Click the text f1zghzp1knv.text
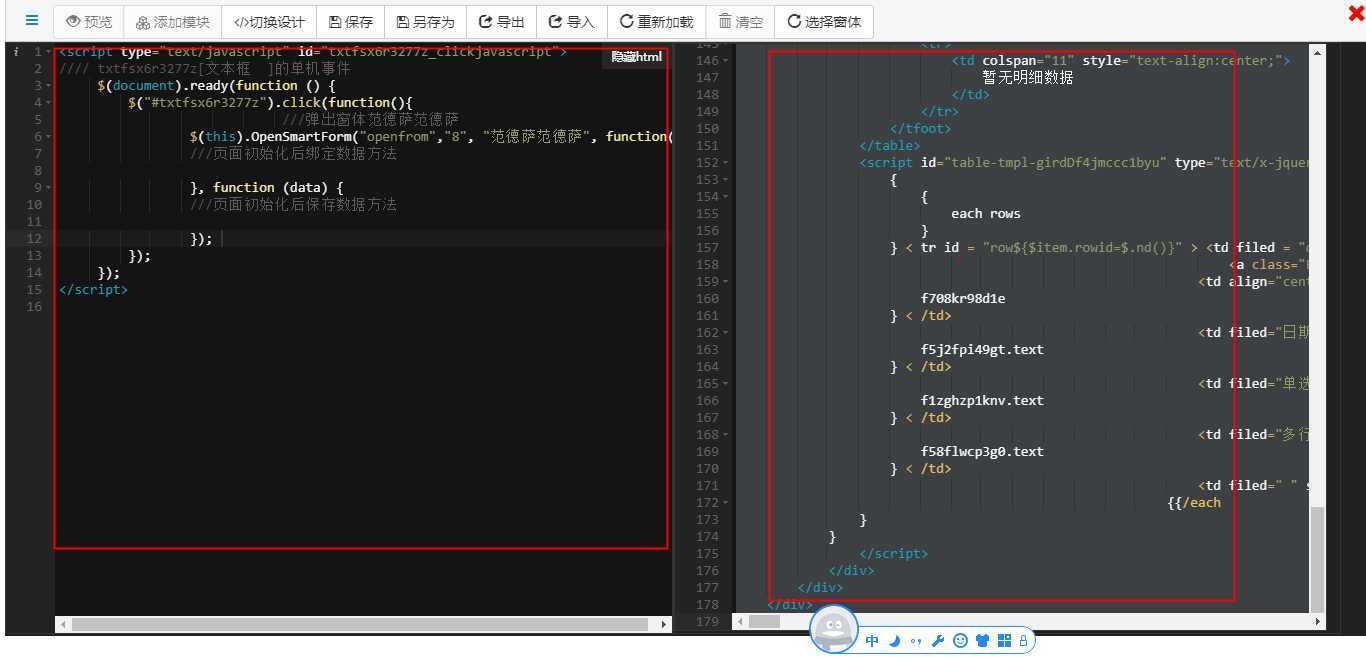Image resolution: width=1366 pixels, height=657 pixels. [x=982, y=401]
